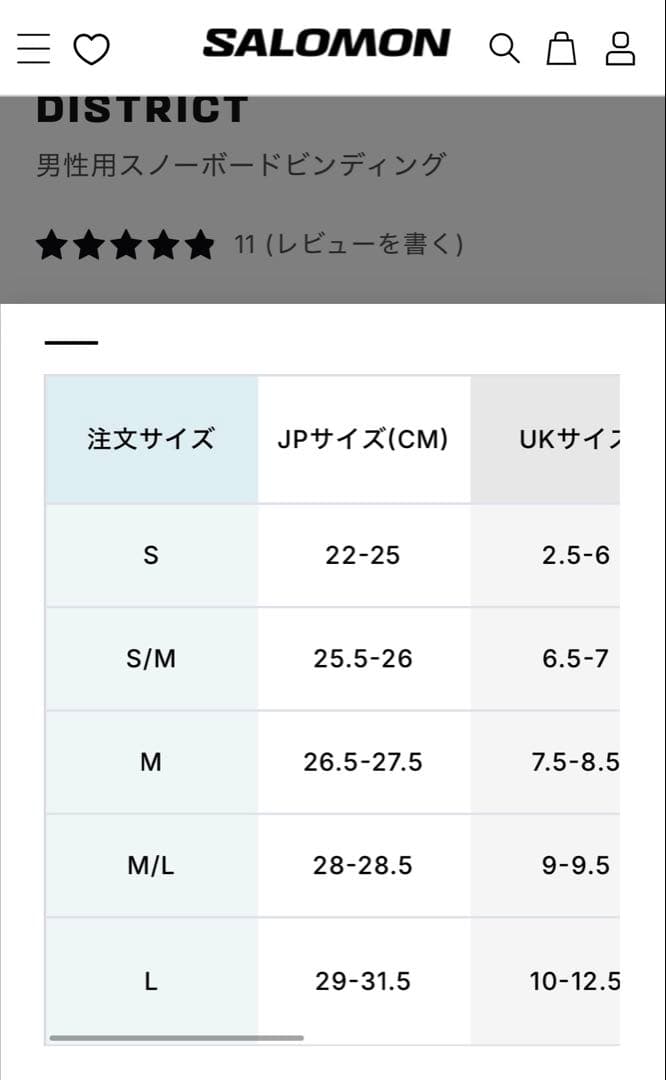Viewport: 666px width, 1080px height.
Task: Select the S/M size row label
Action: pyautogui.click(x=151, y=659)
